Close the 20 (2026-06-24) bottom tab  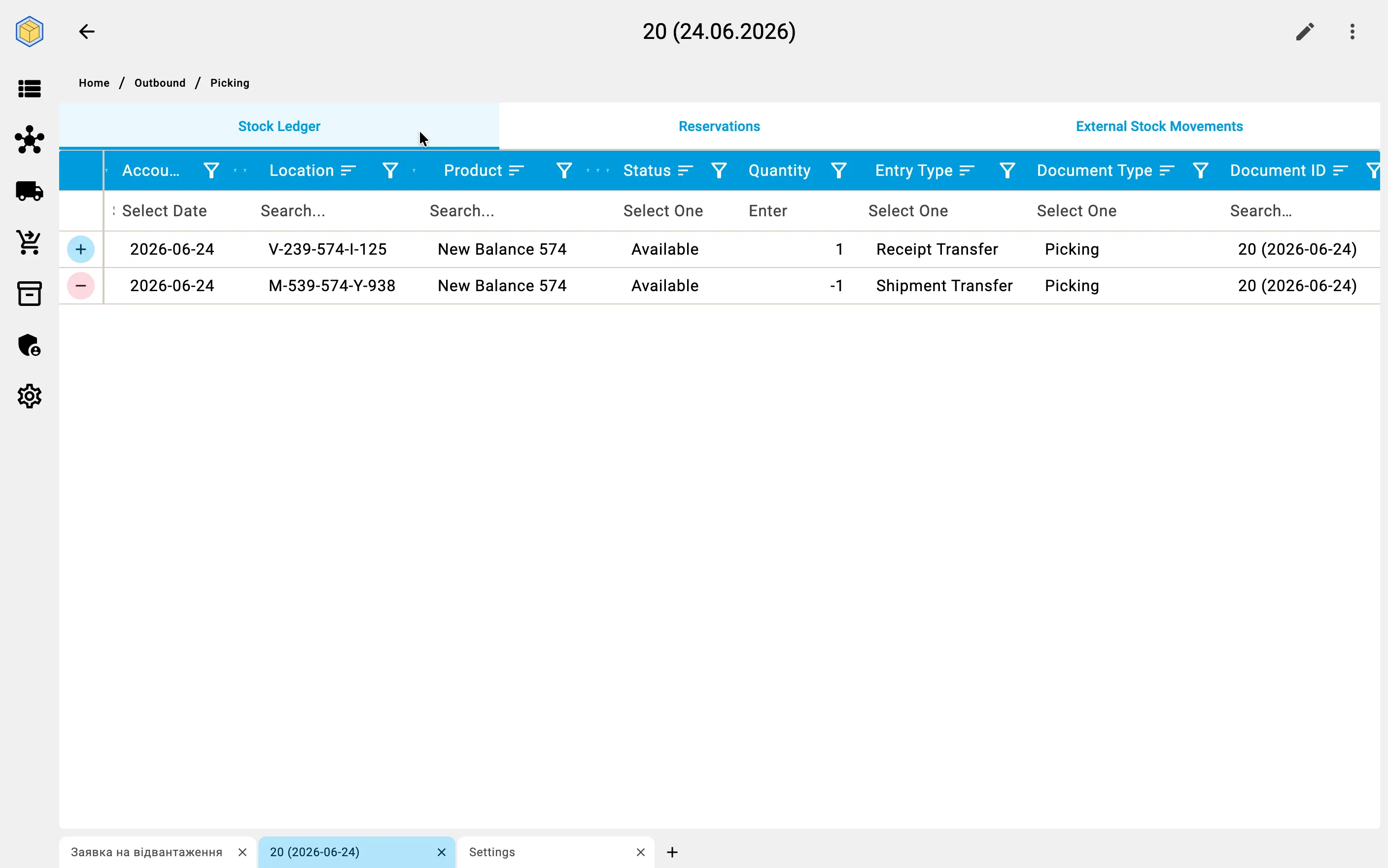(441, 852)
